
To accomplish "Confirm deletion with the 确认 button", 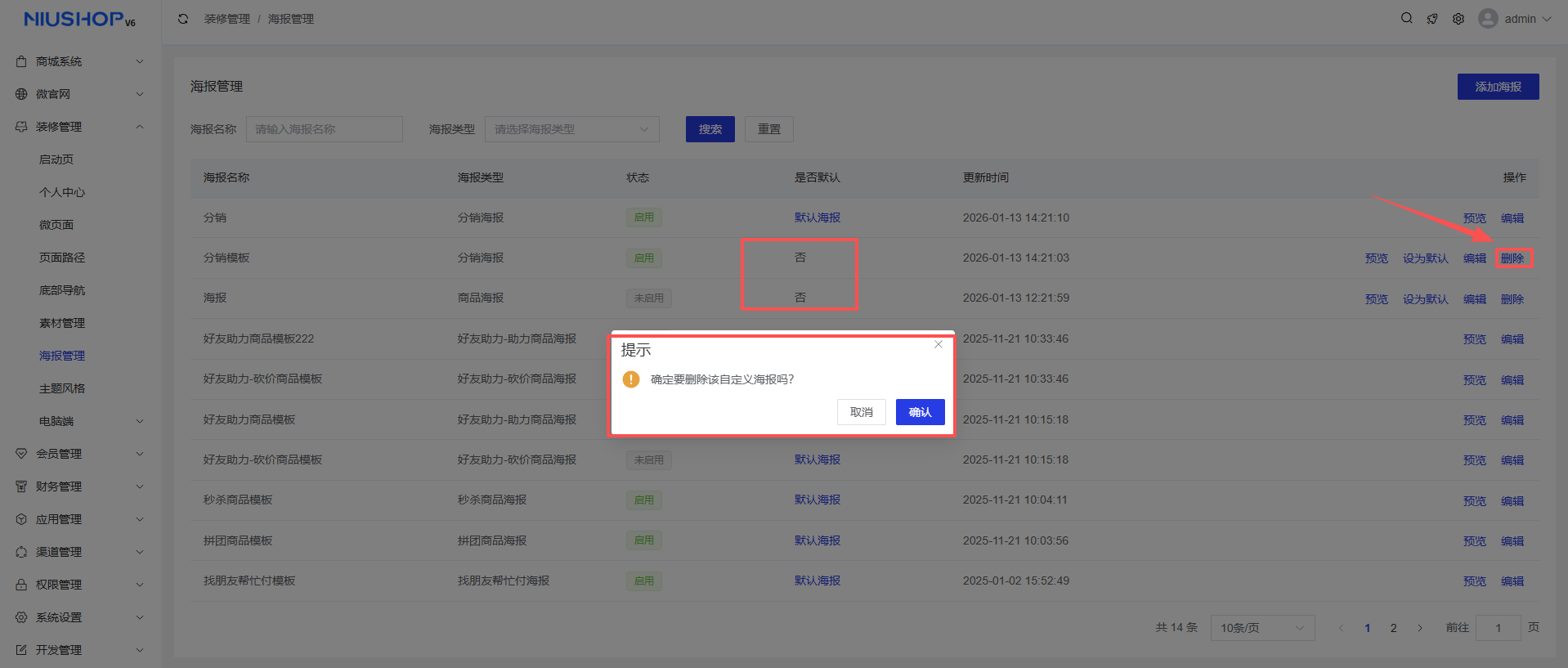I will [920, 412].
